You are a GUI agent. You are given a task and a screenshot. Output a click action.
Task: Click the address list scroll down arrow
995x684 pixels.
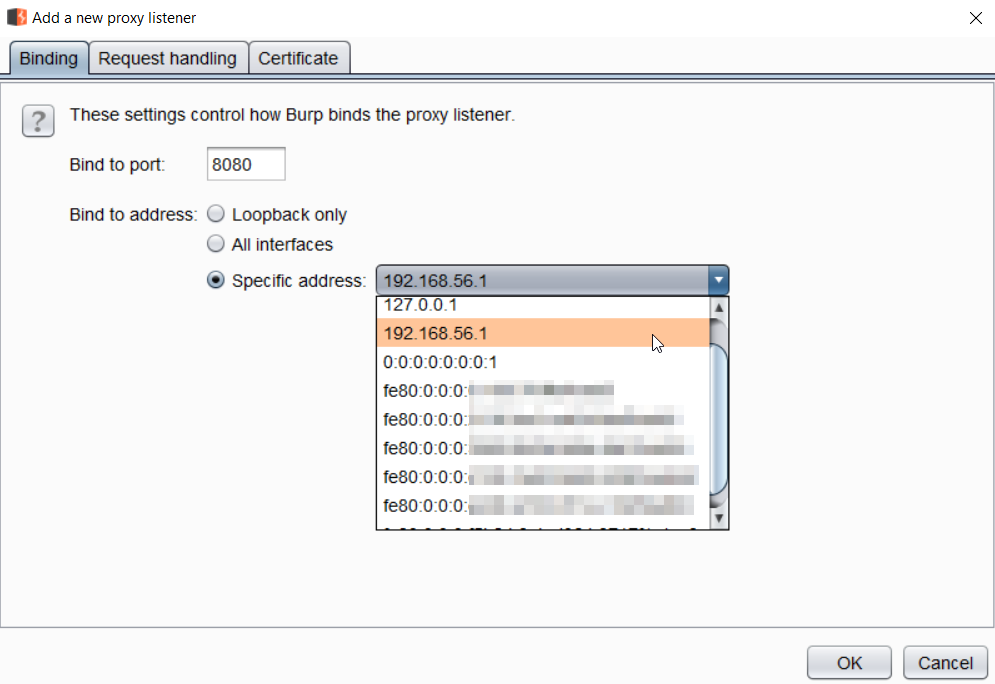[x=719, y=518]
